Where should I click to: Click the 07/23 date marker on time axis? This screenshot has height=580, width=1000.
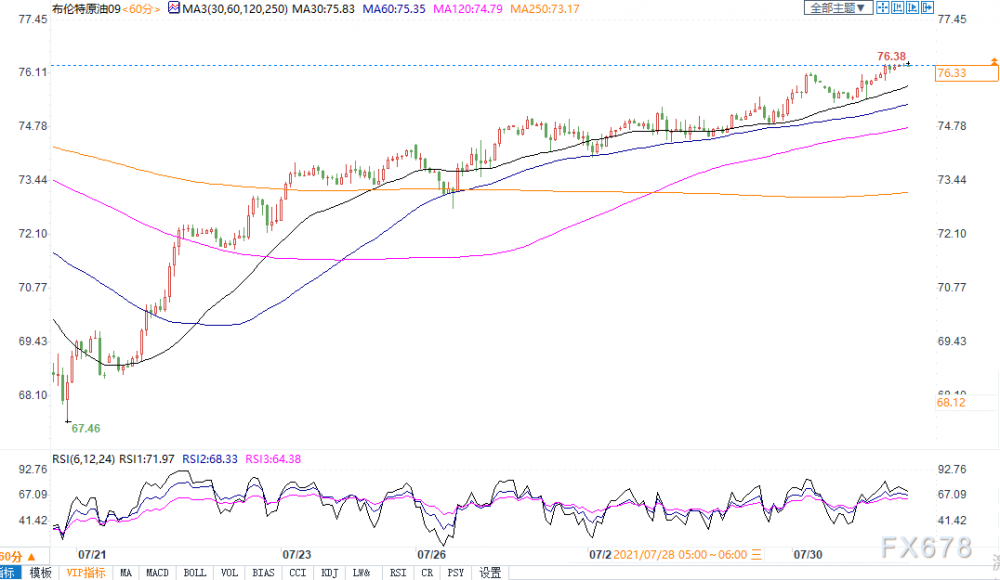(297, 554)
